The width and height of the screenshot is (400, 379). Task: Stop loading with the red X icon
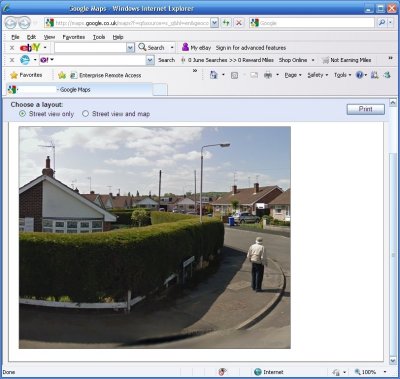pos(238,23)
